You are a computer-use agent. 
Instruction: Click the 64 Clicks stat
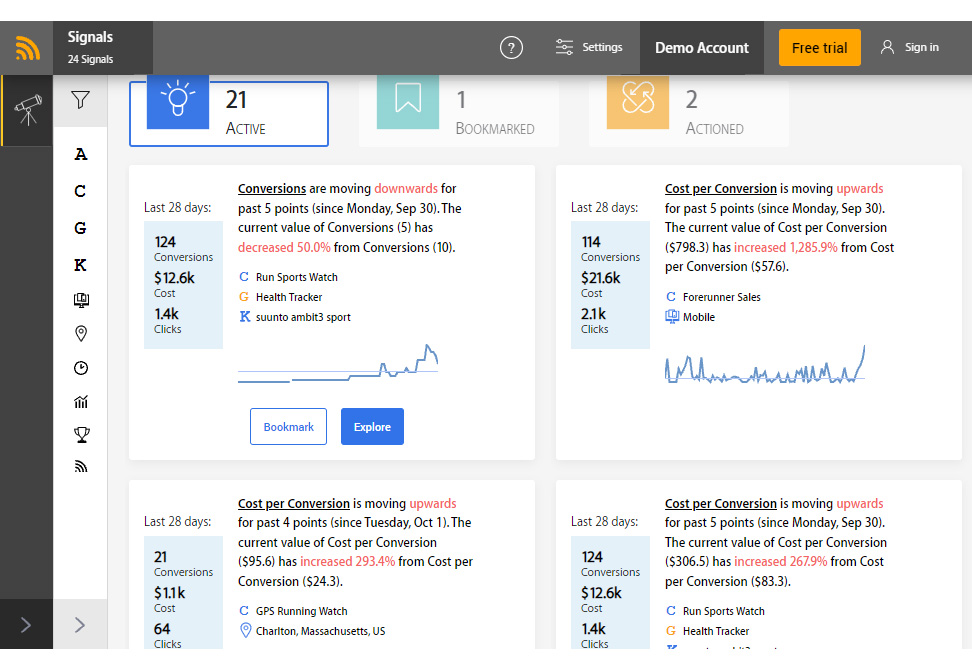167,635
